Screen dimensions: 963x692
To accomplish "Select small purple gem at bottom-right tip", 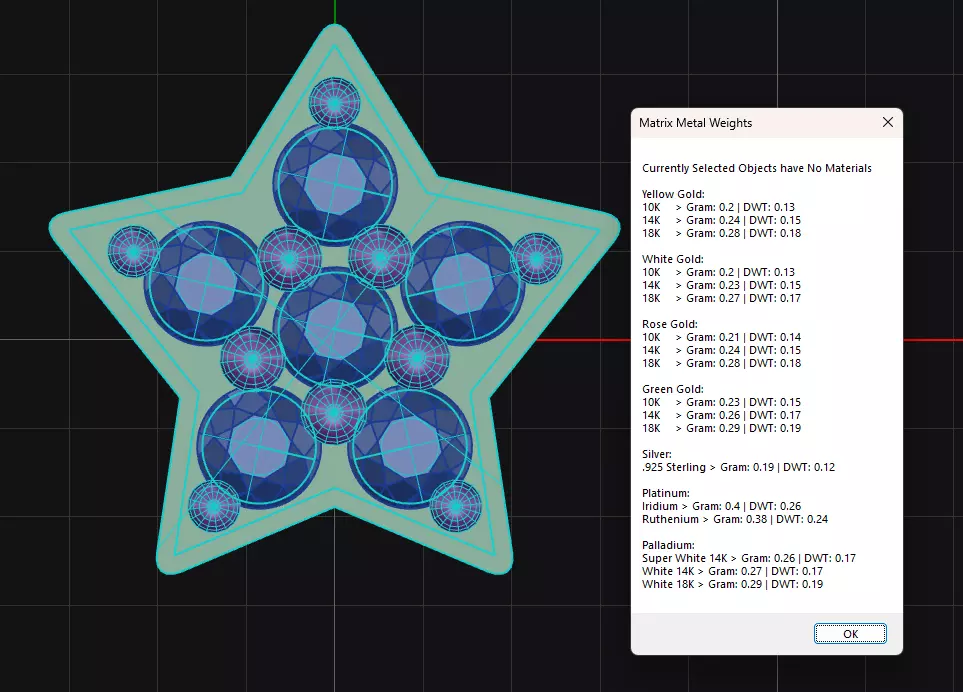I will click(456, 507).
